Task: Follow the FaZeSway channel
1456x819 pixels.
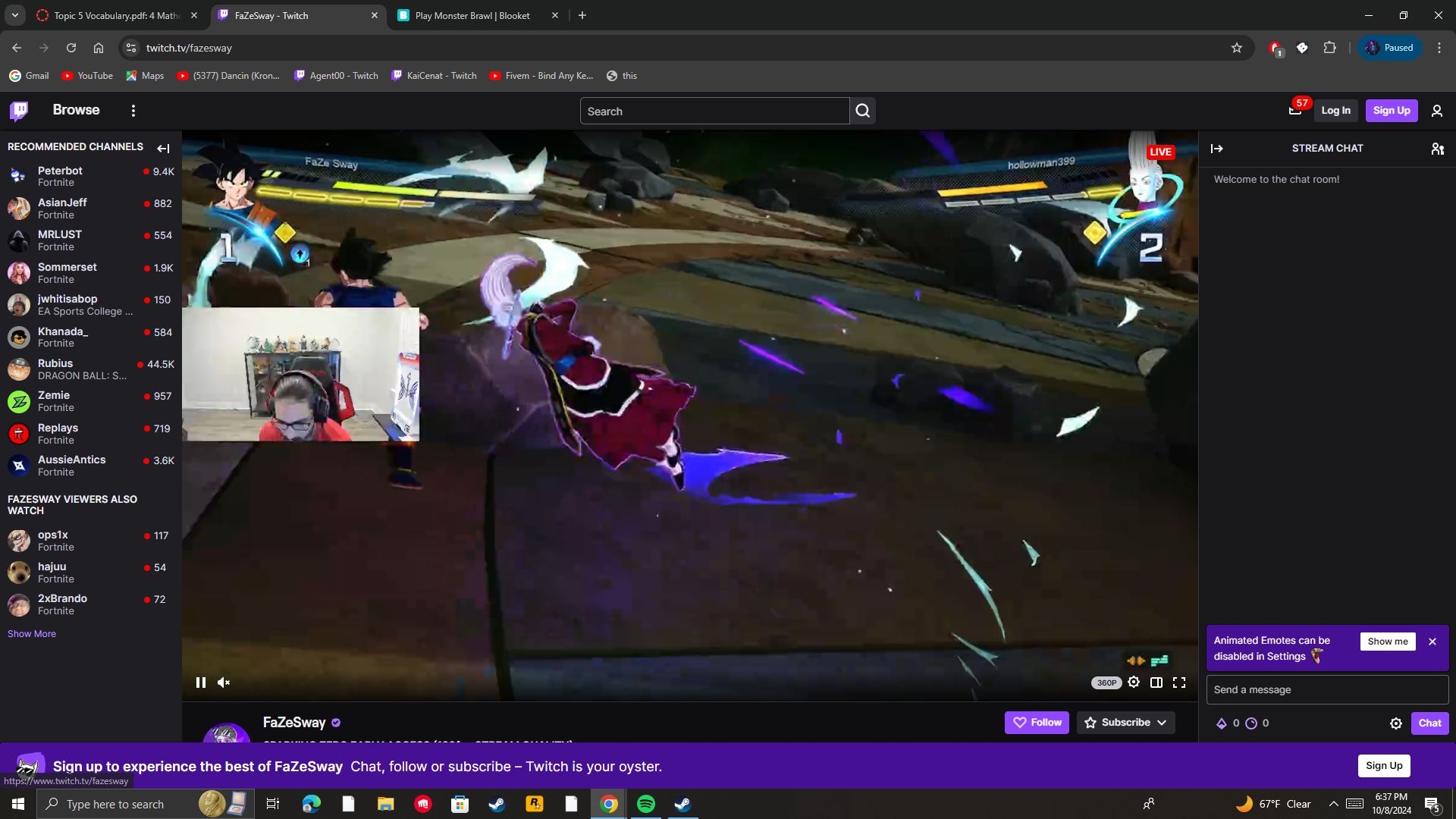Action: point(1037,723)
